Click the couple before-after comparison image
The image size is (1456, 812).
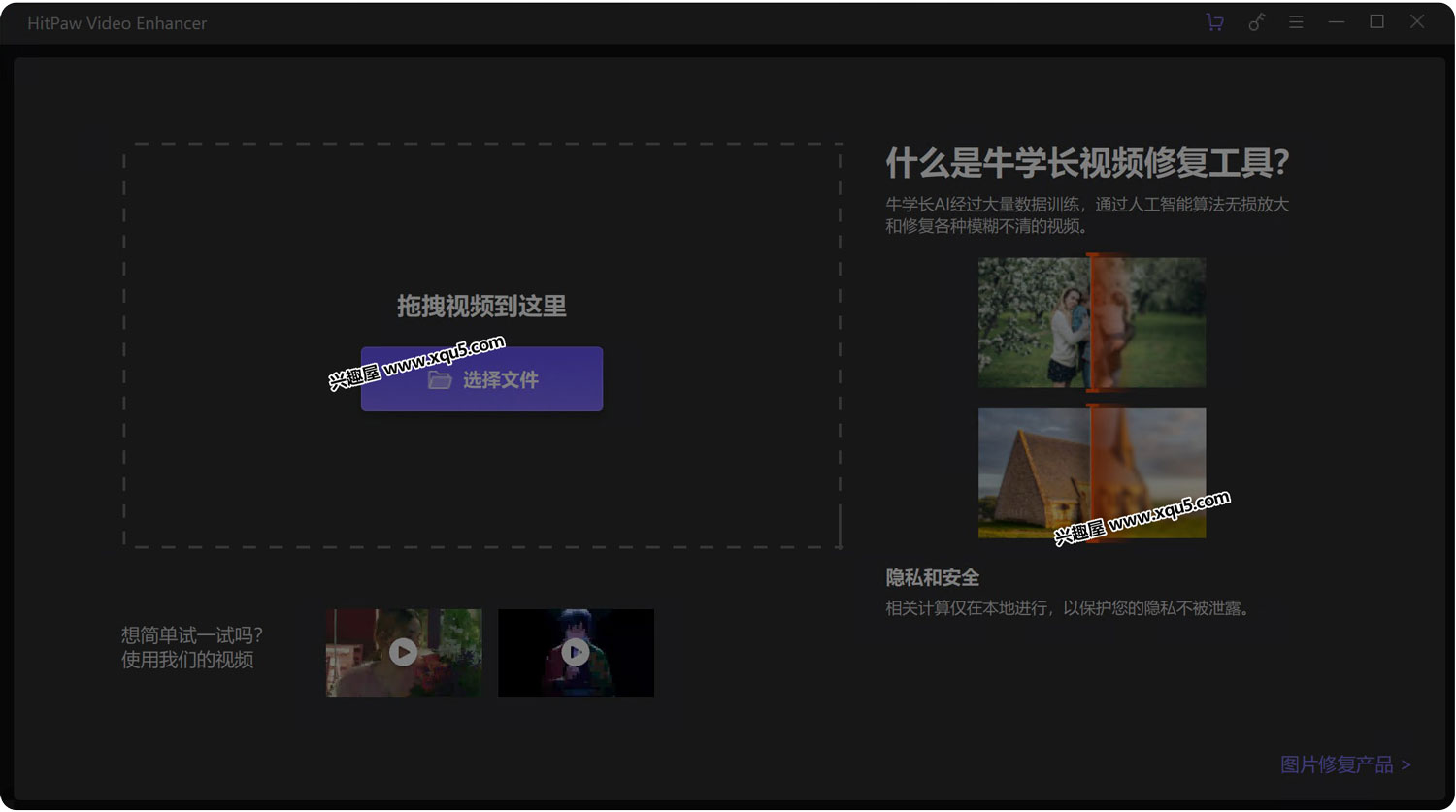coord(1092,322)
